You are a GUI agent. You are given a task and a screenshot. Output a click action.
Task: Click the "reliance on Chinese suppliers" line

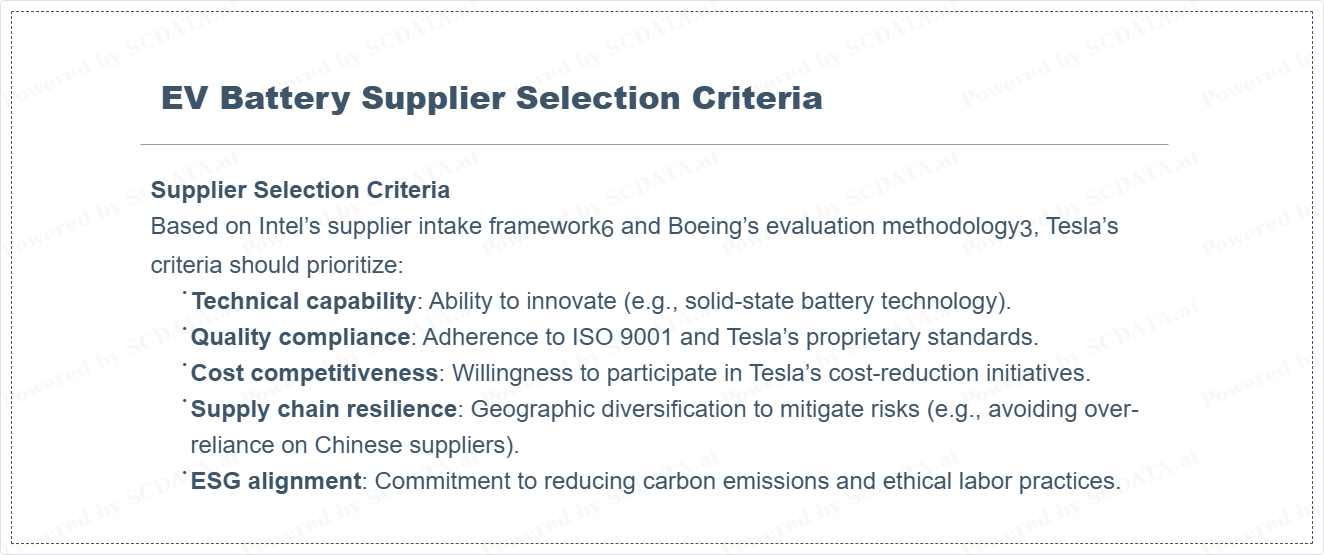(354, 445)
